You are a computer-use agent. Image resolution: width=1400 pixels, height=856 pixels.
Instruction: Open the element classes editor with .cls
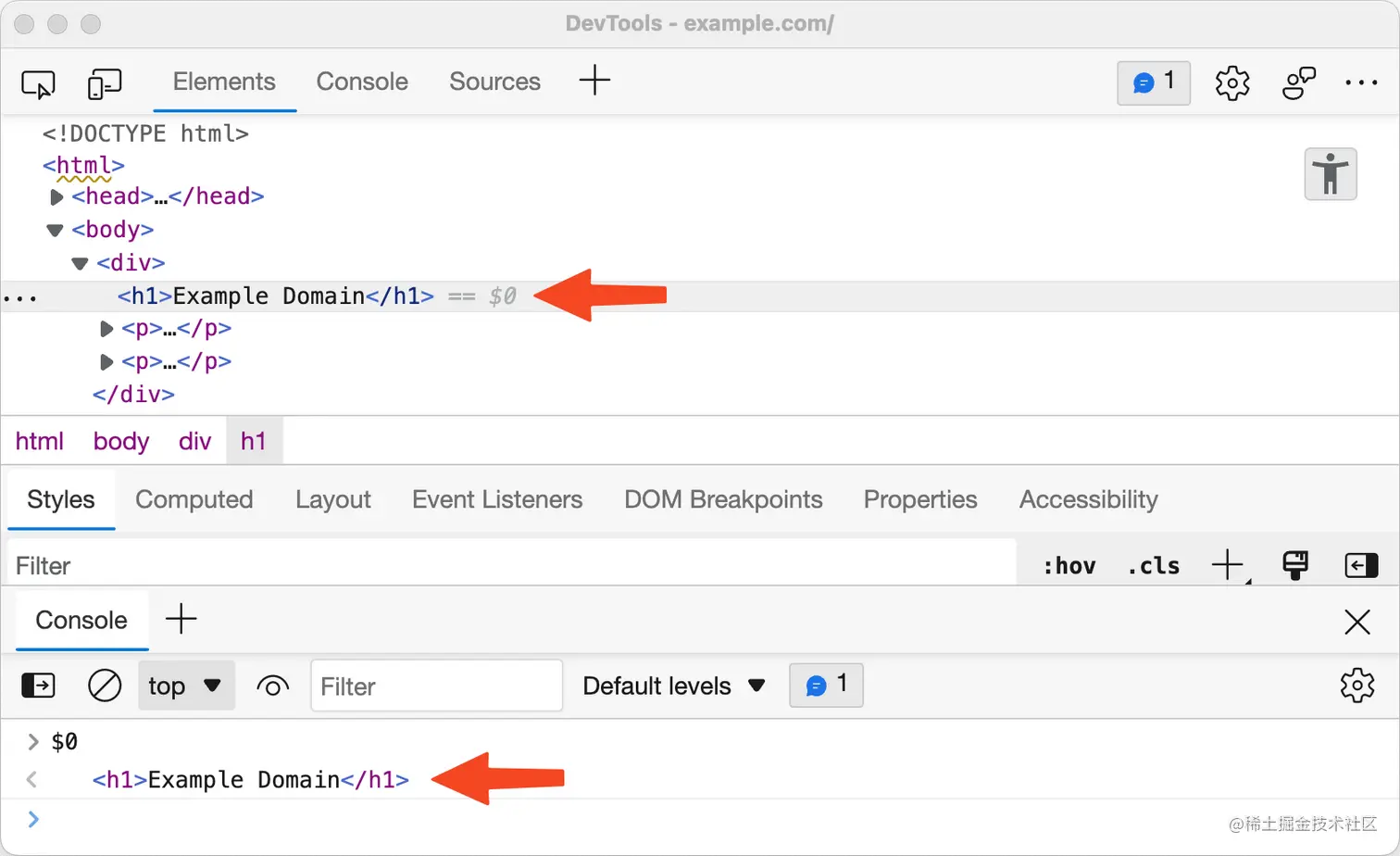point(1153,565)
